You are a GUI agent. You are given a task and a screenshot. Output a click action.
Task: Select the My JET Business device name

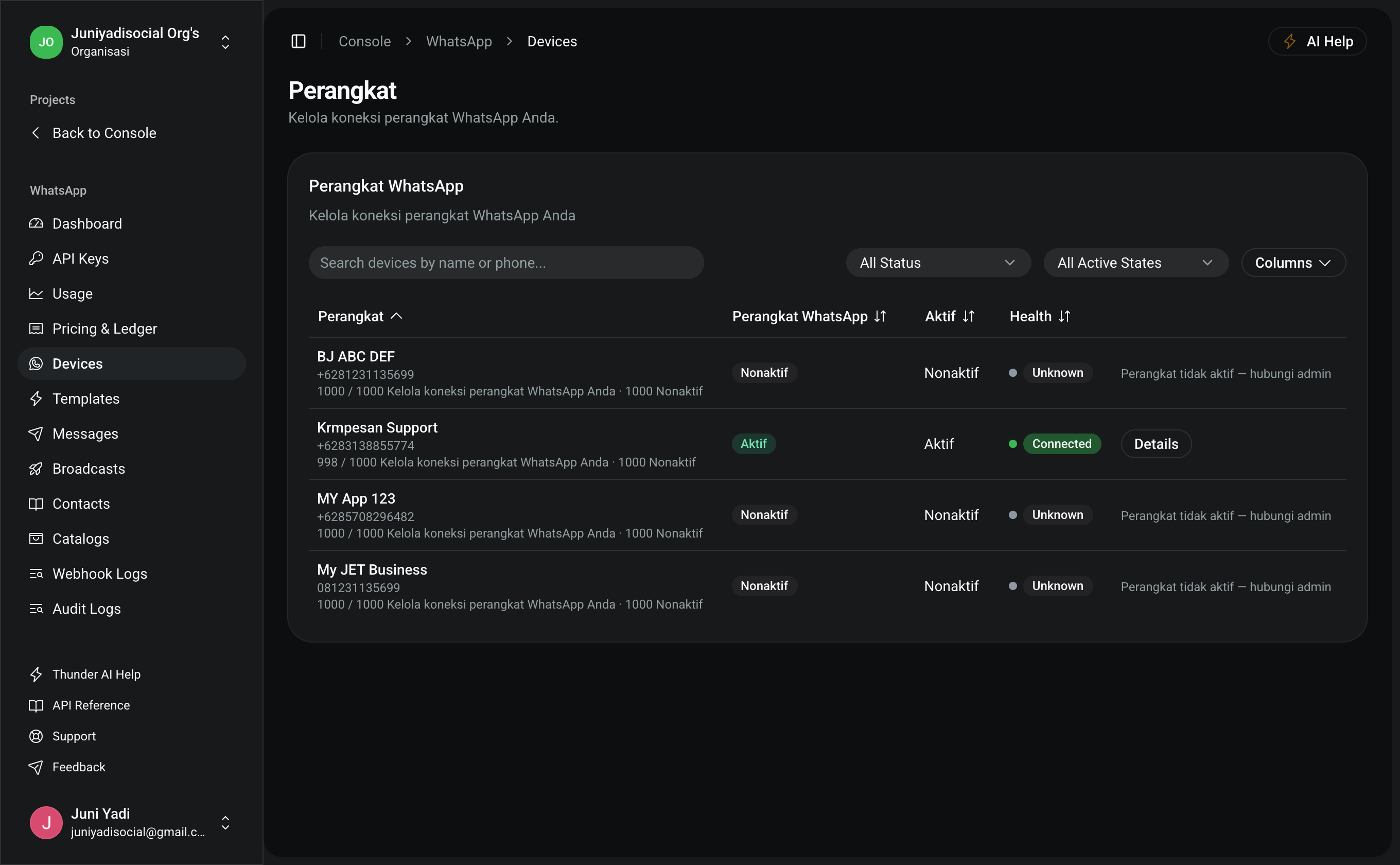point(372,569)
